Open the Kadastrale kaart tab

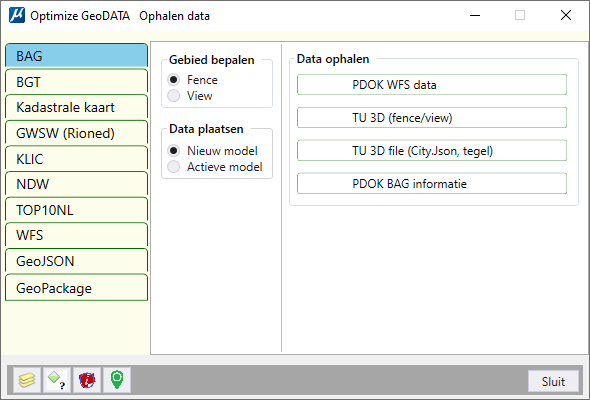[x=76, y=107]
